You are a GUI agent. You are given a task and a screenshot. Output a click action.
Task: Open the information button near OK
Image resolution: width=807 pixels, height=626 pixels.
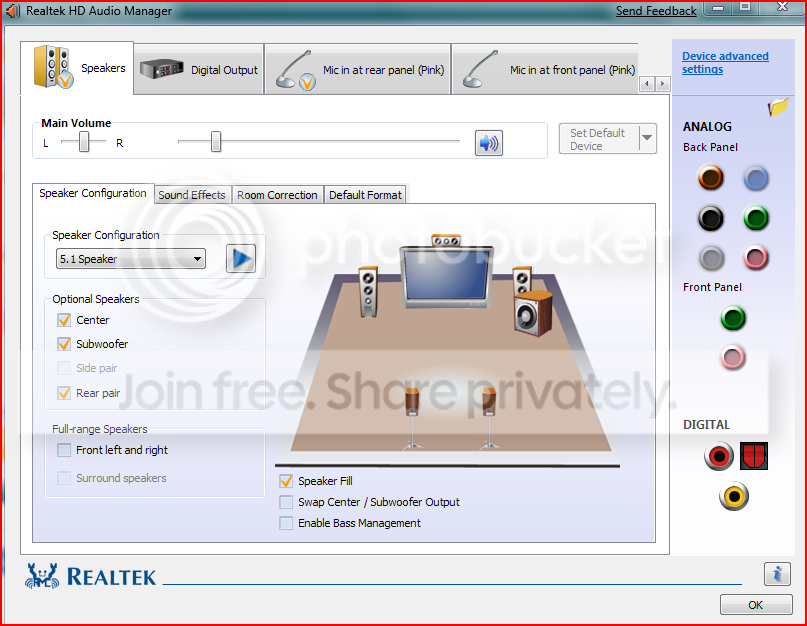(x=777, y=573)
